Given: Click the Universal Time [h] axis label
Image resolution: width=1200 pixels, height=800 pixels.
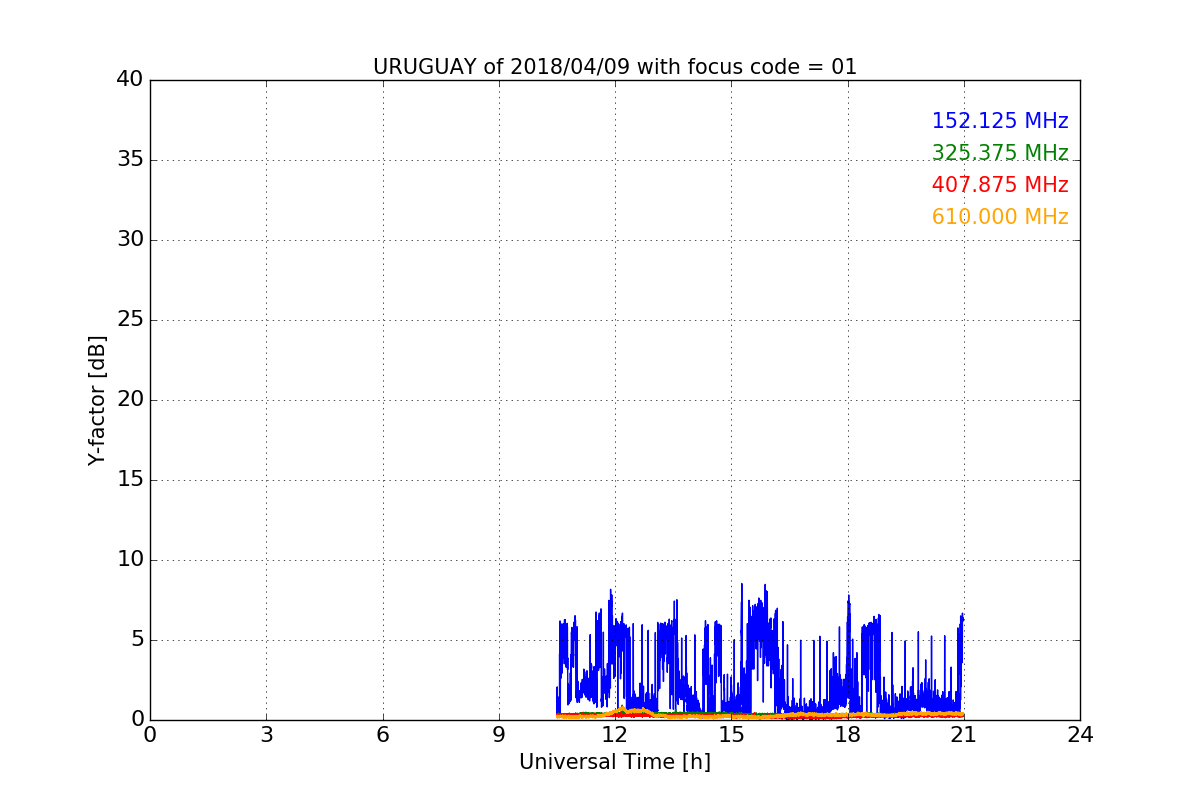Looking at the screenshot, I should [x=615, y=762].
